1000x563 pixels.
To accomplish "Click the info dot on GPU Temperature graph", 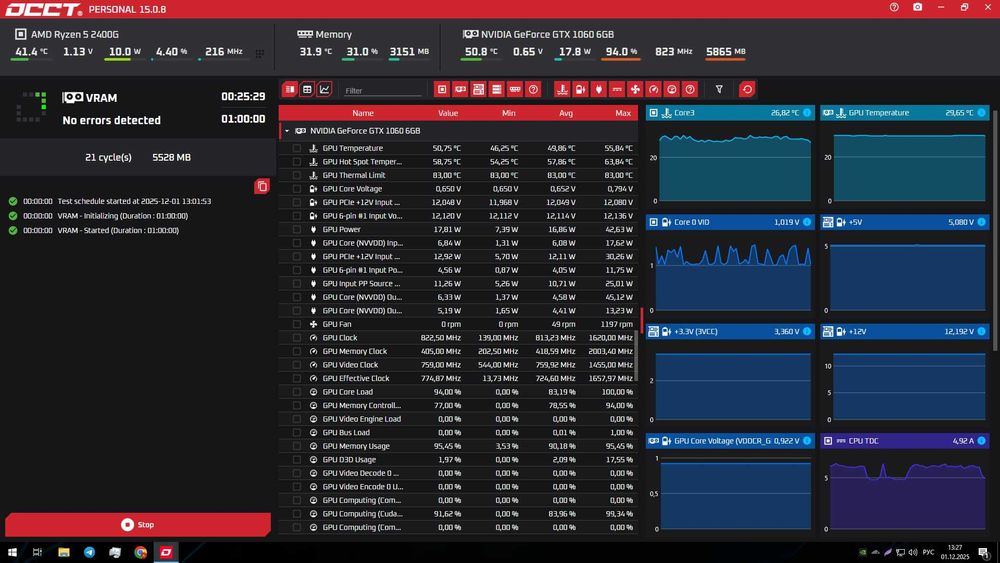I will pyautogui.click(x=982, y=113).
